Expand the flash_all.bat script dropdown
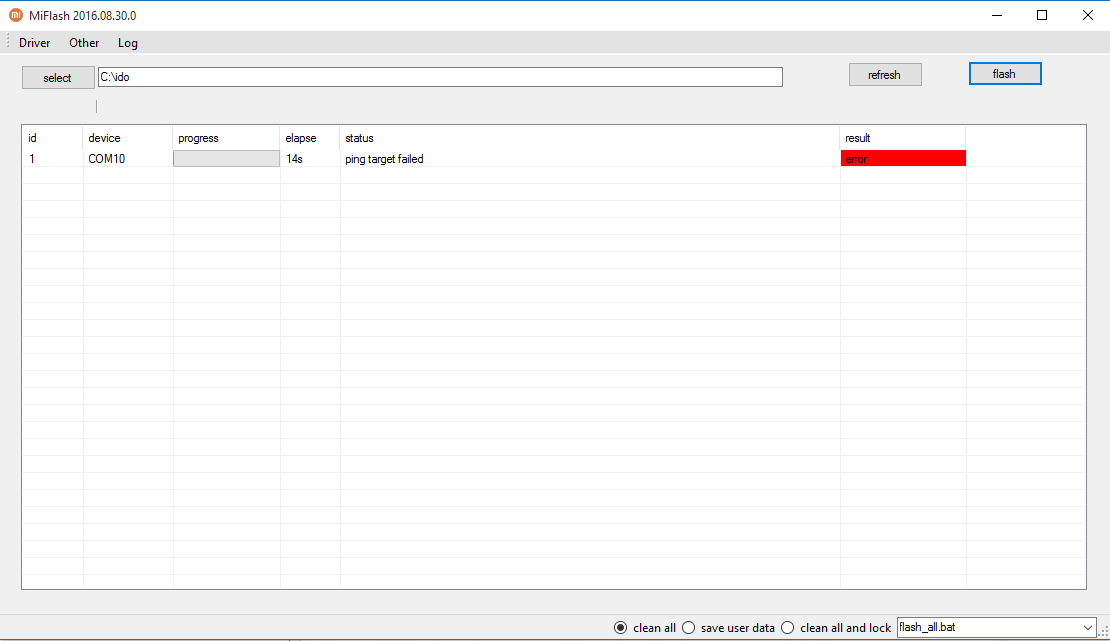The height and width of the screenshot is (641, 1110). pyautogui.click(x=1087, y=628)
